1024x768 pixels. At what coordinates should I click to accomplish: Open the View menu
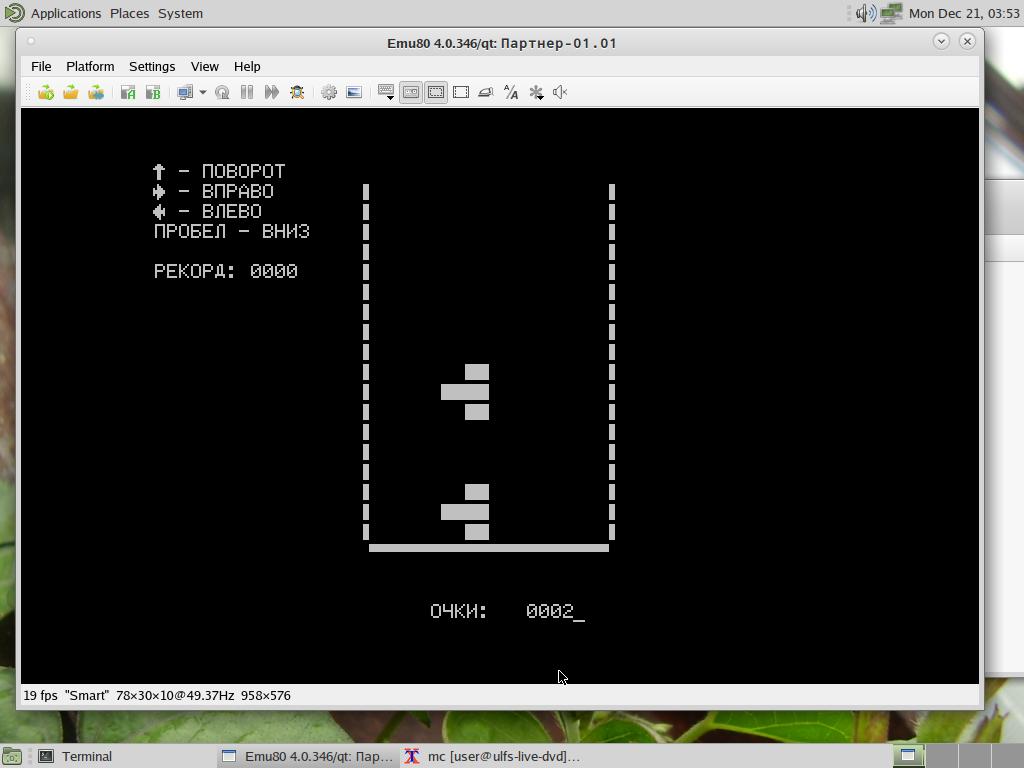204,66
